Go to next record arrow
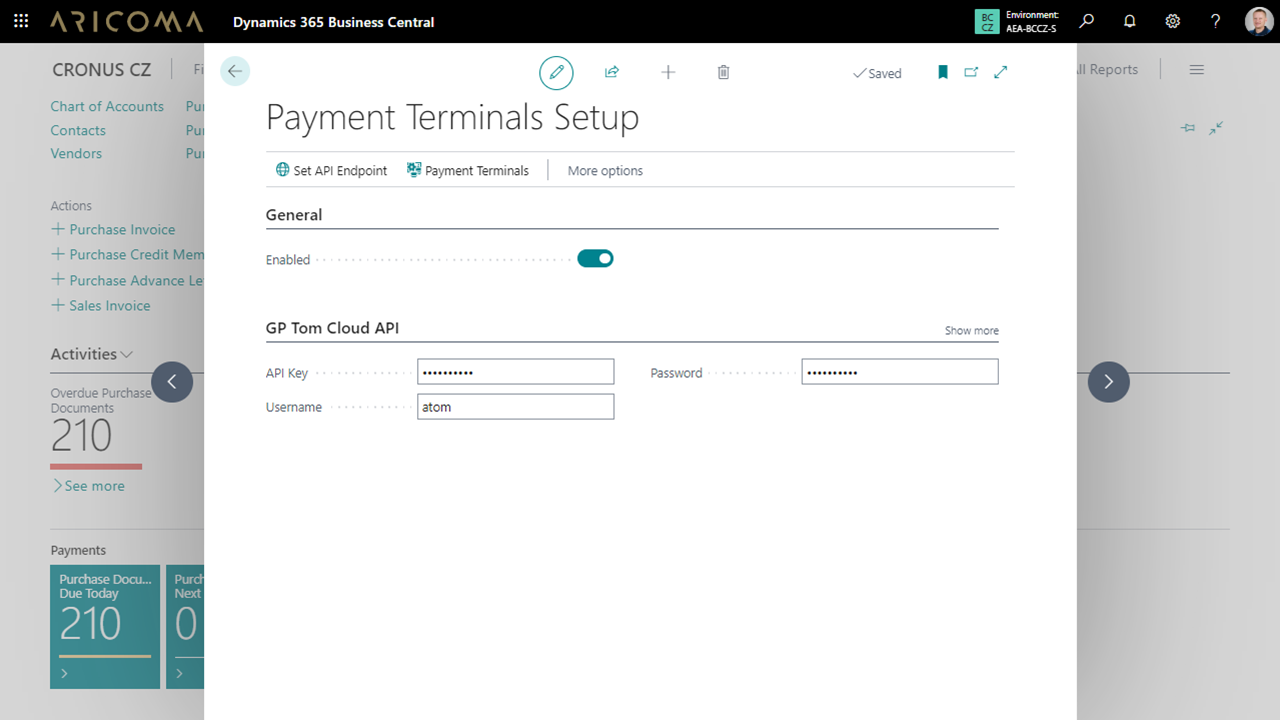 1108,382
